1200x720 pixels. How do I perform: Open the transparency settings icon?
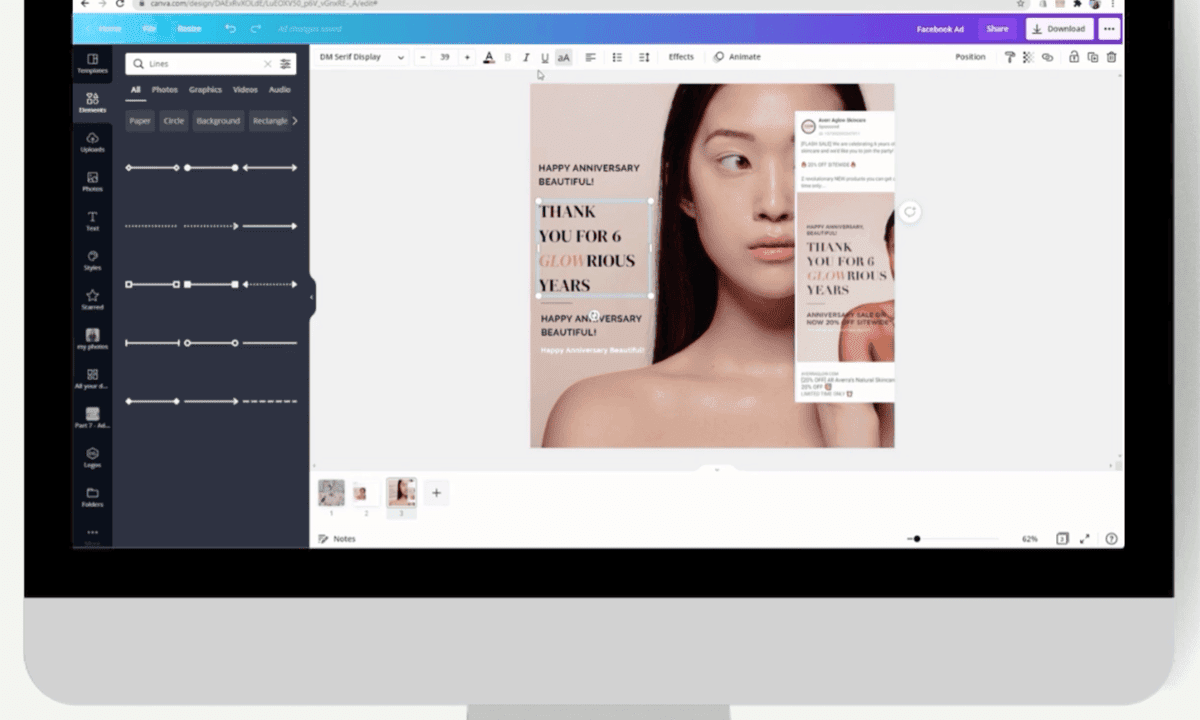click(x=1027, y=57)
